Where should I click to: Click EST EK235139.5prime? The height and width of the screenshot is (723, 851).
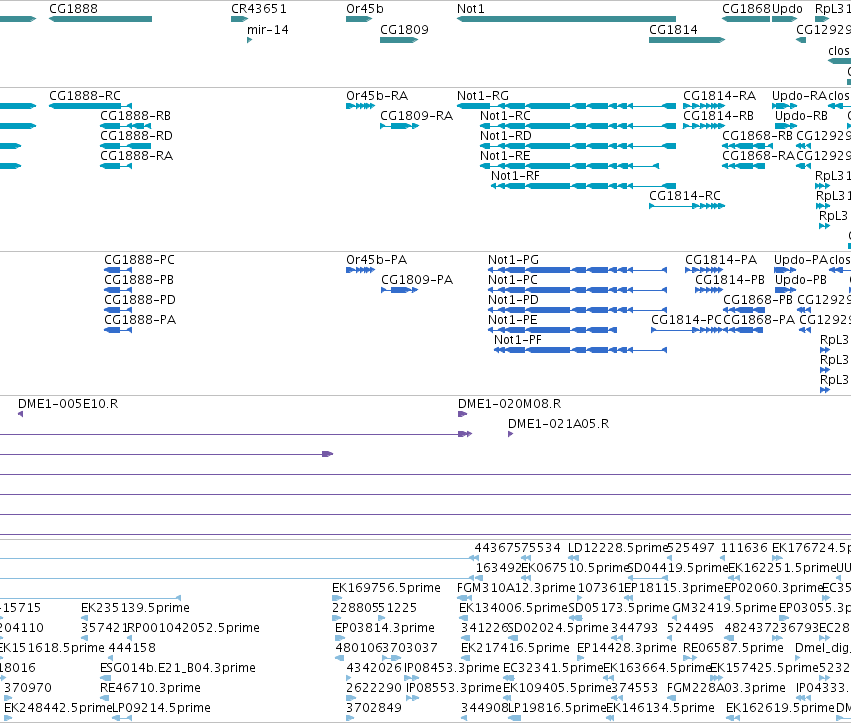click(85, 618)
